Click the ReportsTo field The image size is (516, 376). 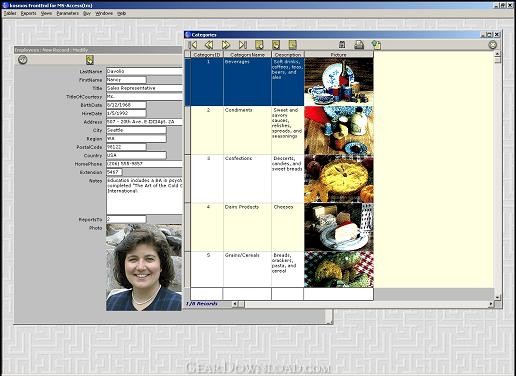click(x=126, y=219)
